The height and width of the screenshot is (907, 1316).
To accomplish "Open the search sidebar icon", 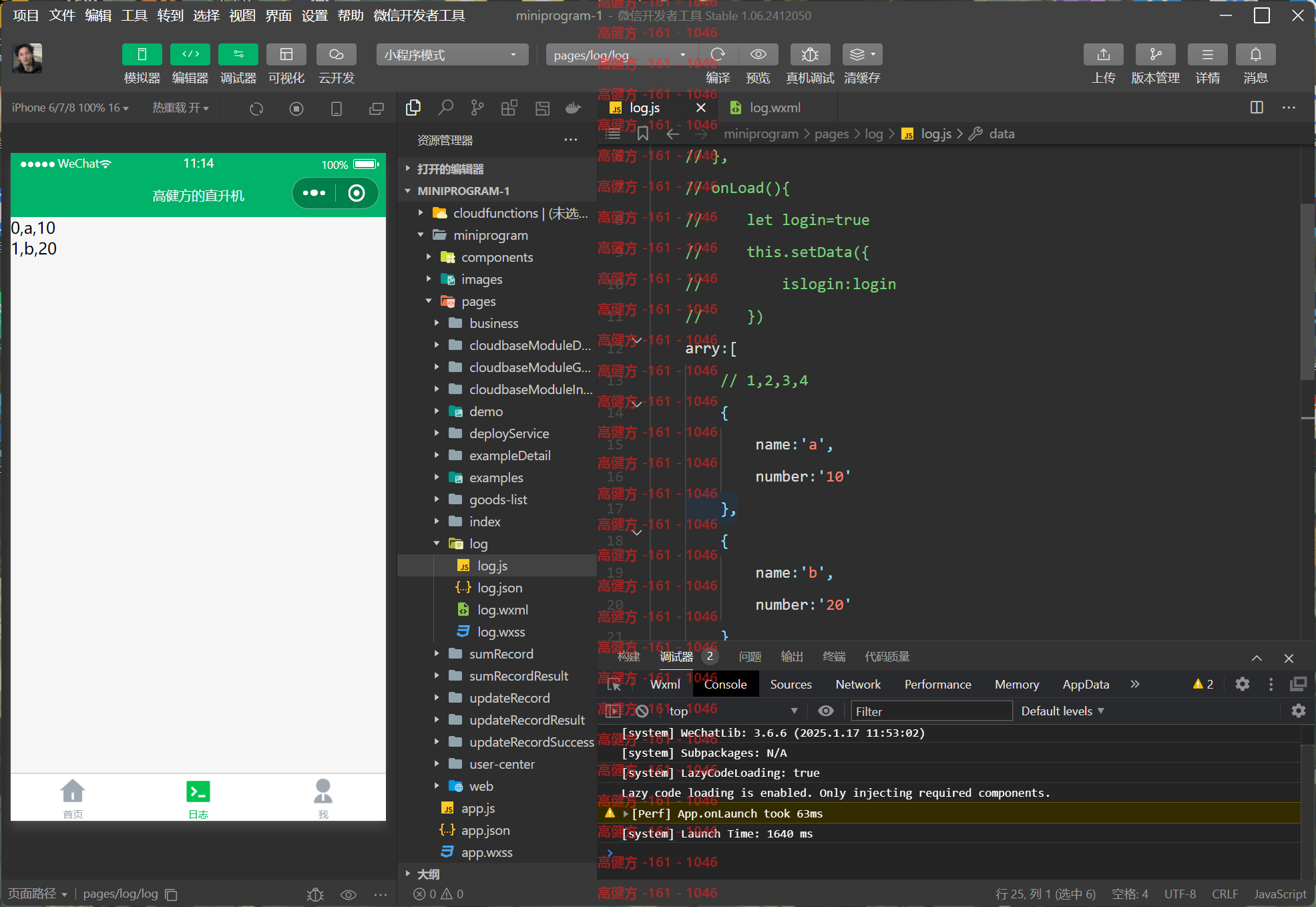I will 445,108.
